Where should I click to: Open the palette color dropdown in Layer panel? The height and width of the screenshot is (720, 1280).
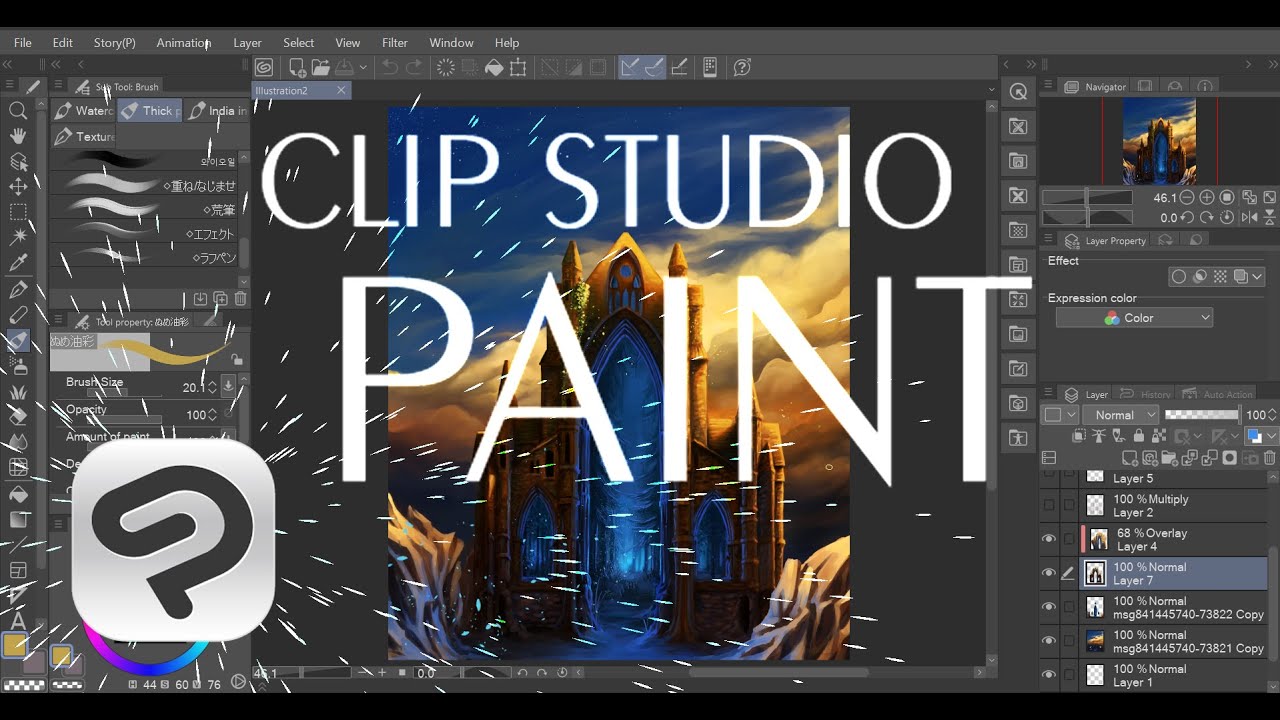[1060, 415]
